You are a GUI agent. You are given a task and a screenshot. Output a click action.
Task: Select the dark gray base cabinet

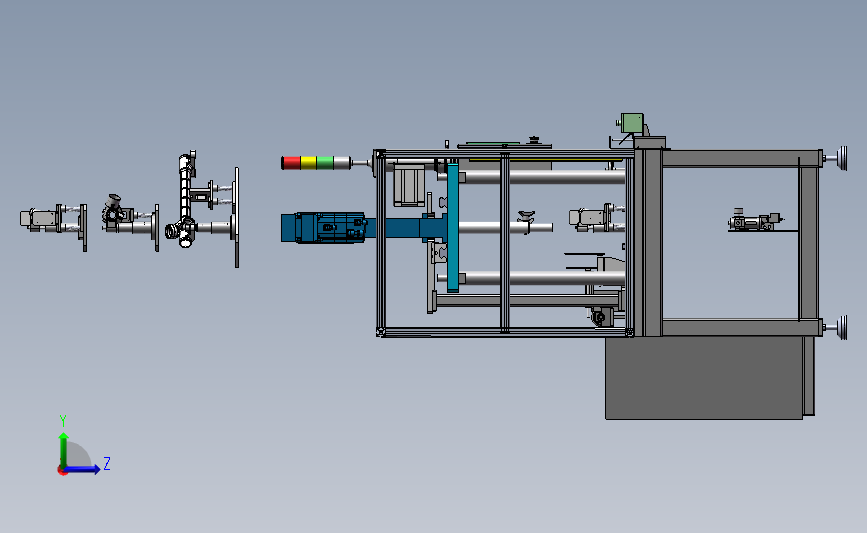[x=704, y=378]
